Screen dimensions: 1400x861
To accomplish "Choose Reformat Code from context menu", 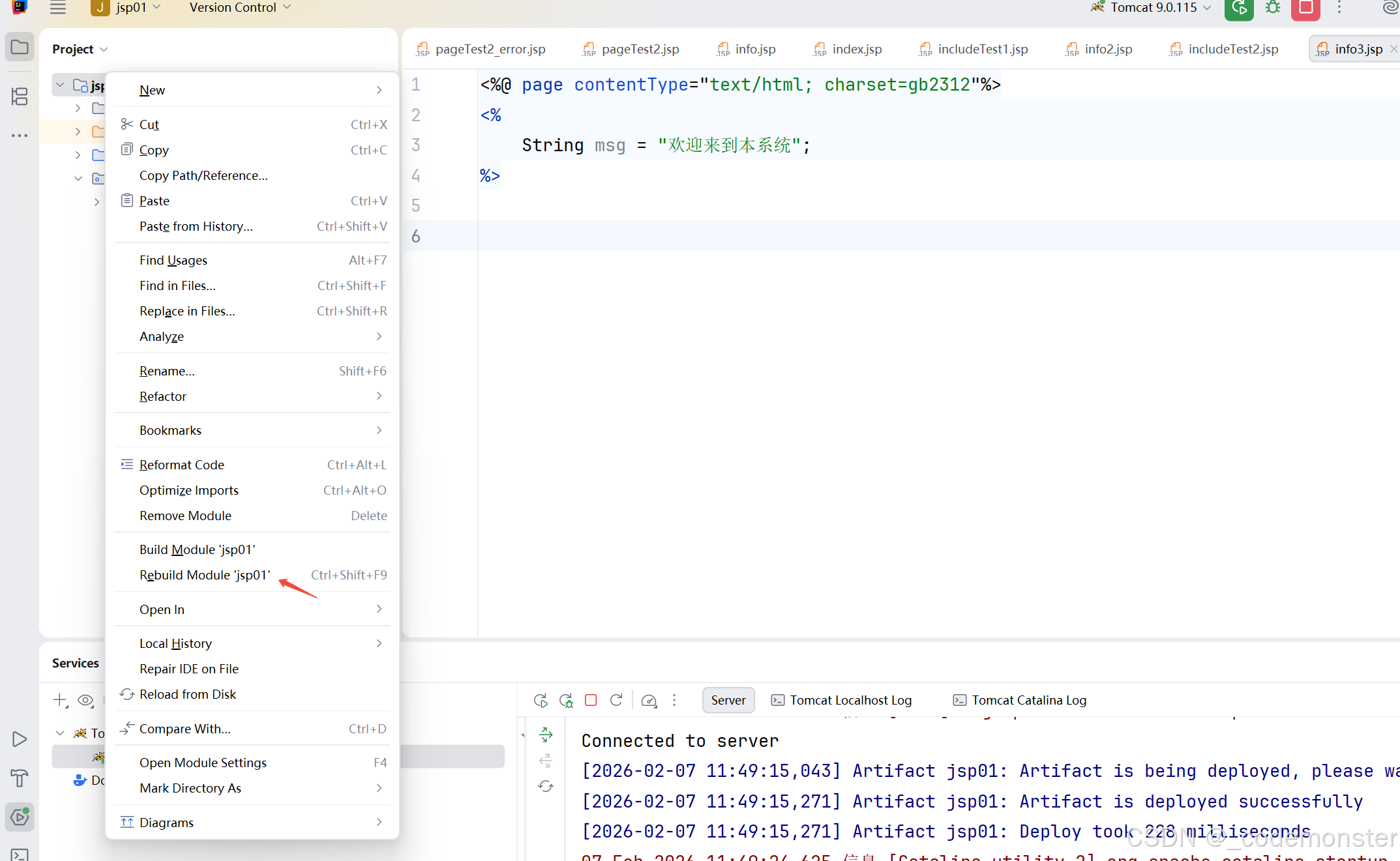I will [x=182, y=465].
